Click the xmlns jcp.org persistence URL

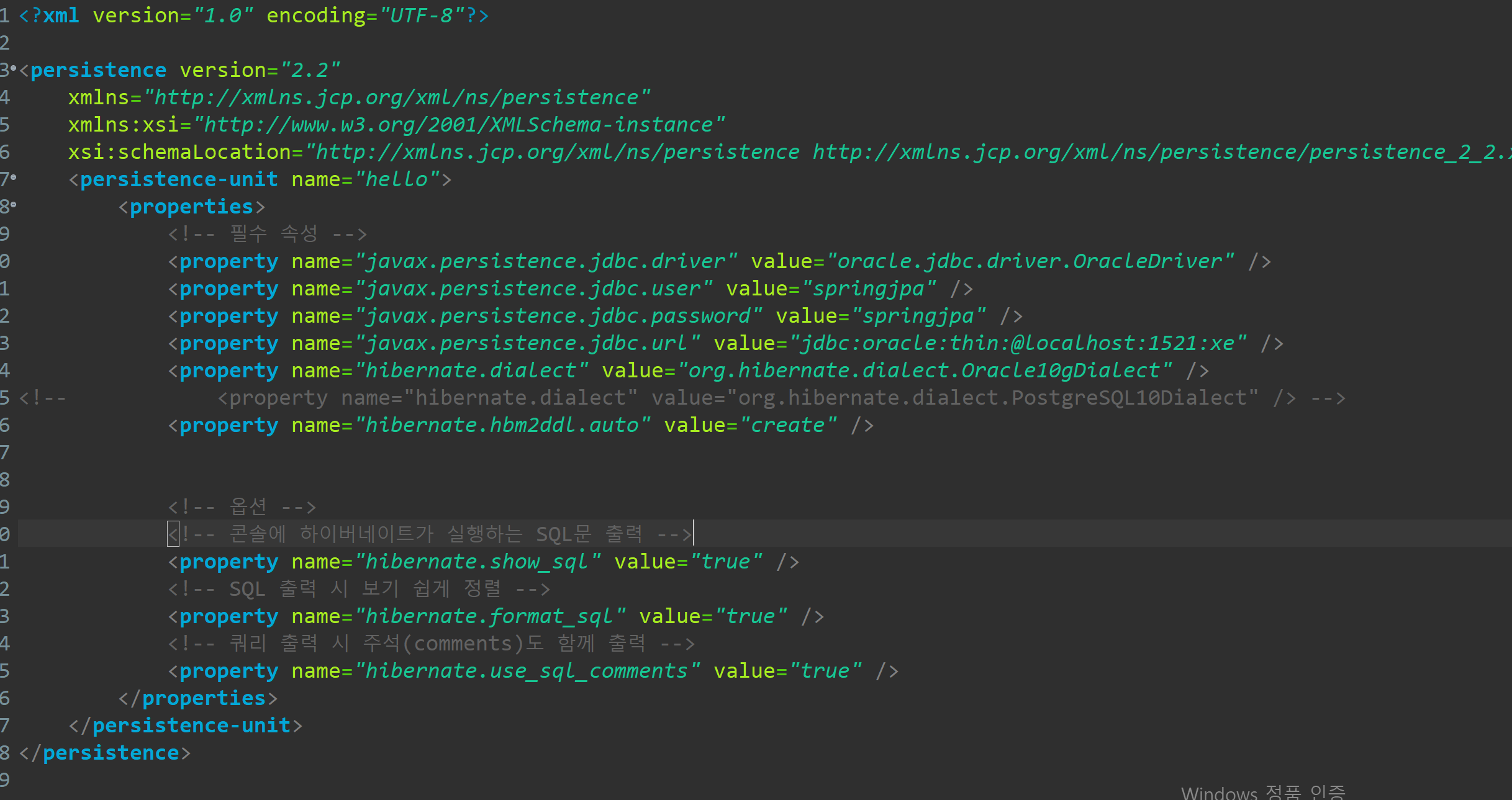(396, 97)
